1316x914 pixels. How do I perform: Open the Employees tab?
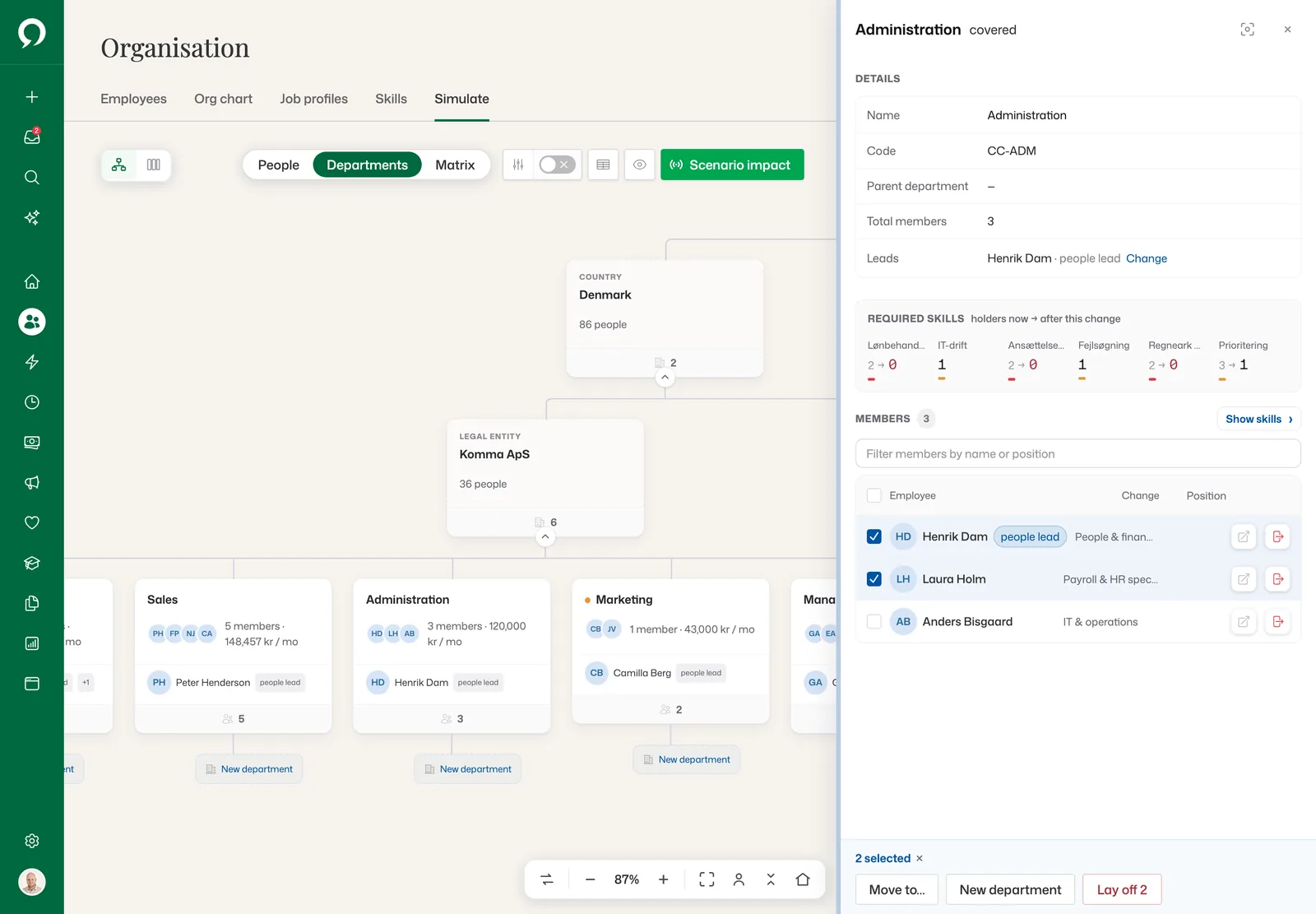133,99
